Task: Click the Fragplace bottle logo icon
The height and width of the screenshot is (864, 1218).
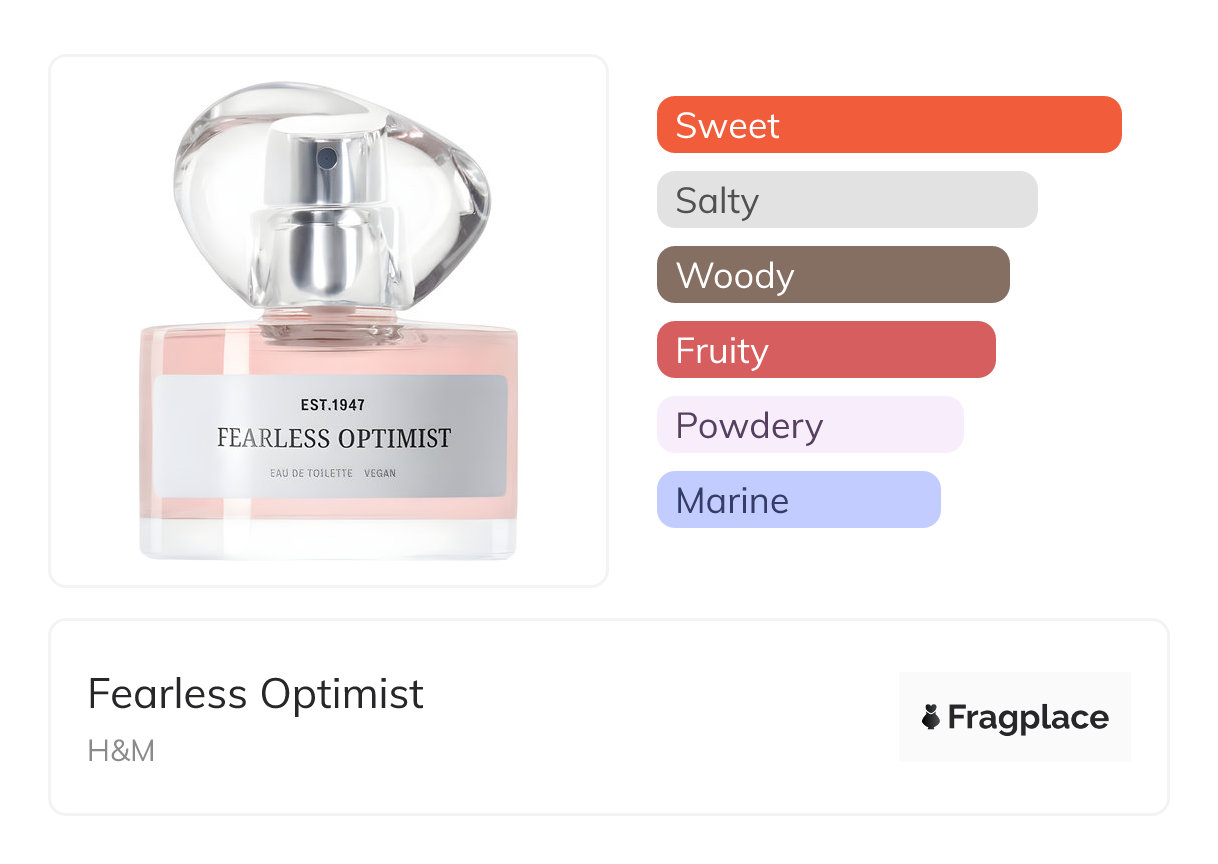Action: point(931,717)
